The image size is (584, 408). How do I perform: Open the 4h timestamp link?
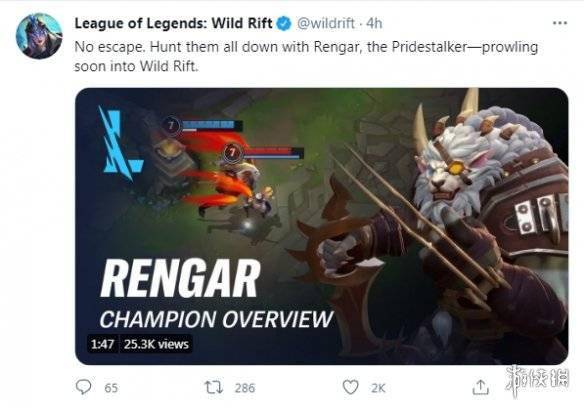point(374,23)
